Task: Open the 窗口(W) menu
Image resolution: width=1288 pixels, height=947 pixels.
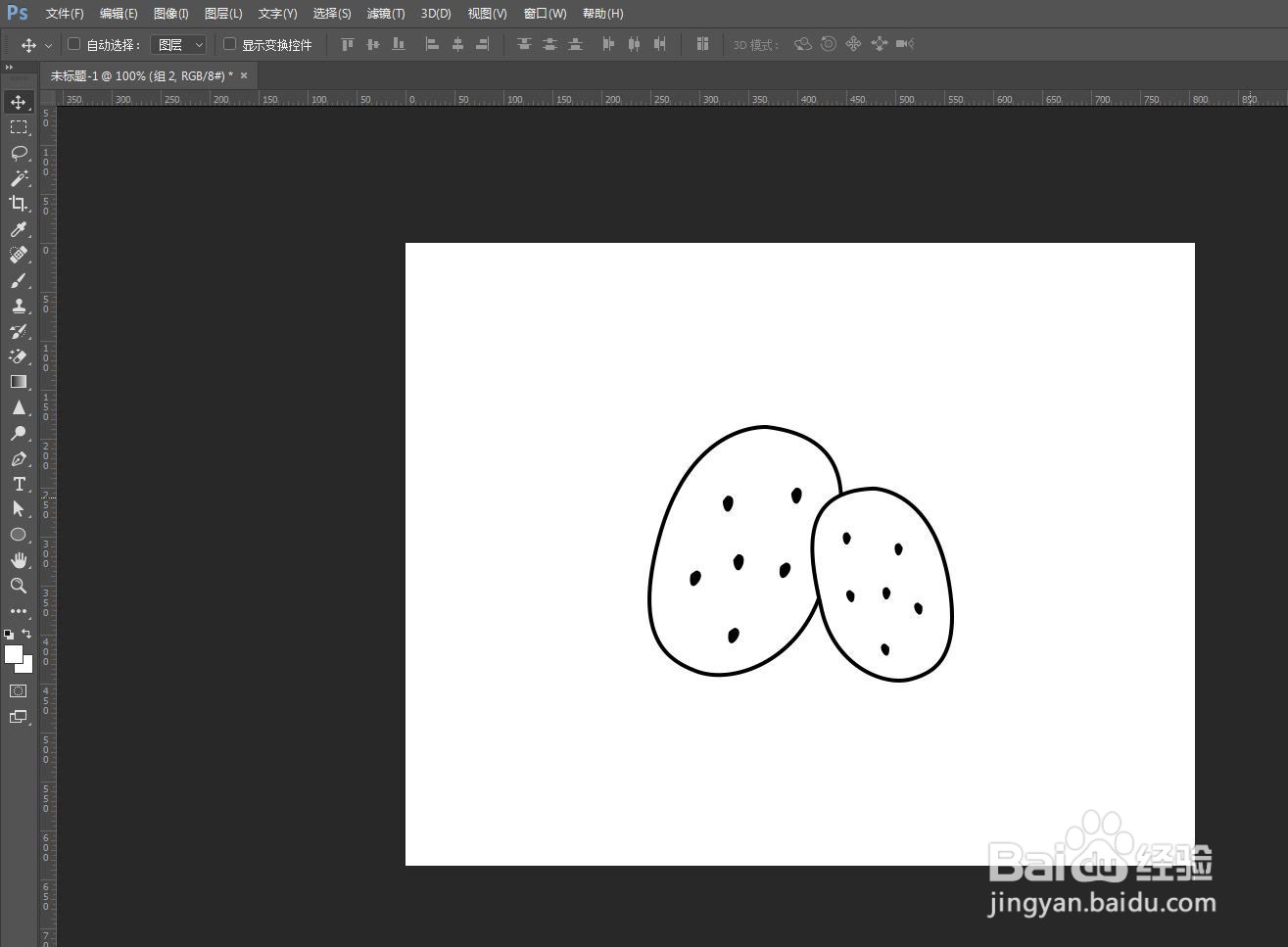Action: tap(545, 14)
